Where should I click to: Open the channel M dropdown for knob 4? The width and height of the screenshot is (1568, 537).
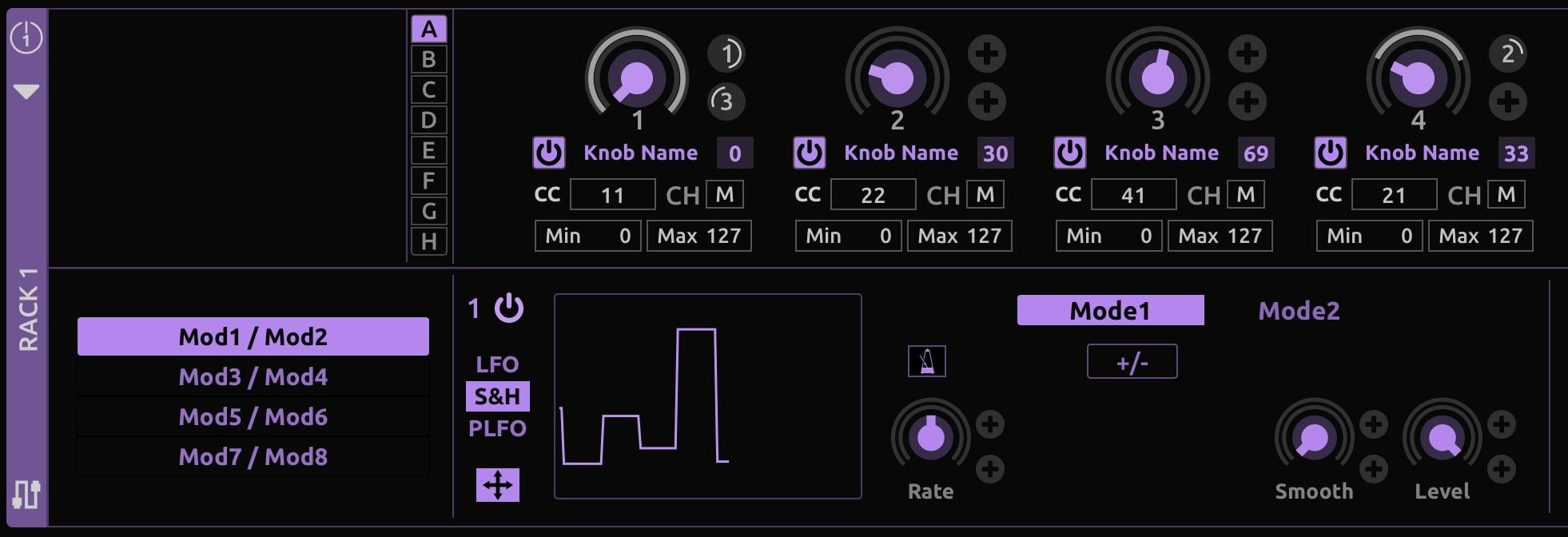pyautogui.click(x=1506, y=194)
